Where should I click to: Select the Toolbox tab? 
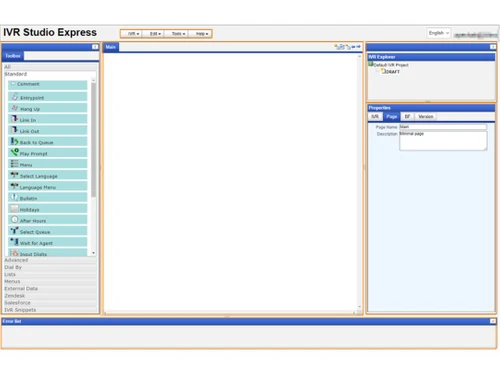pos(13,56)
